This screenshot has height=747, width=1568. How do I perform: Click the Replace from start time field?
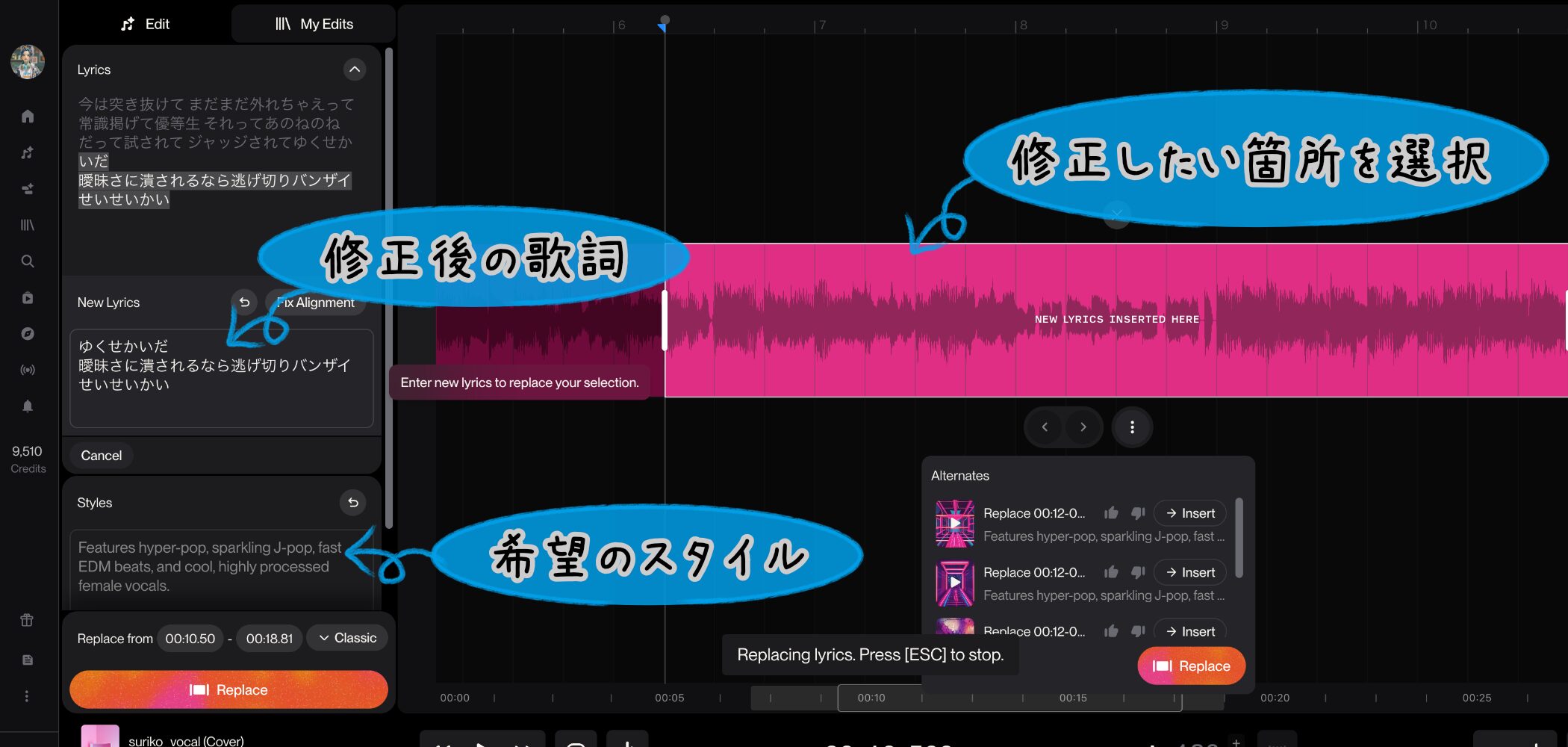[x=190, y=639]
